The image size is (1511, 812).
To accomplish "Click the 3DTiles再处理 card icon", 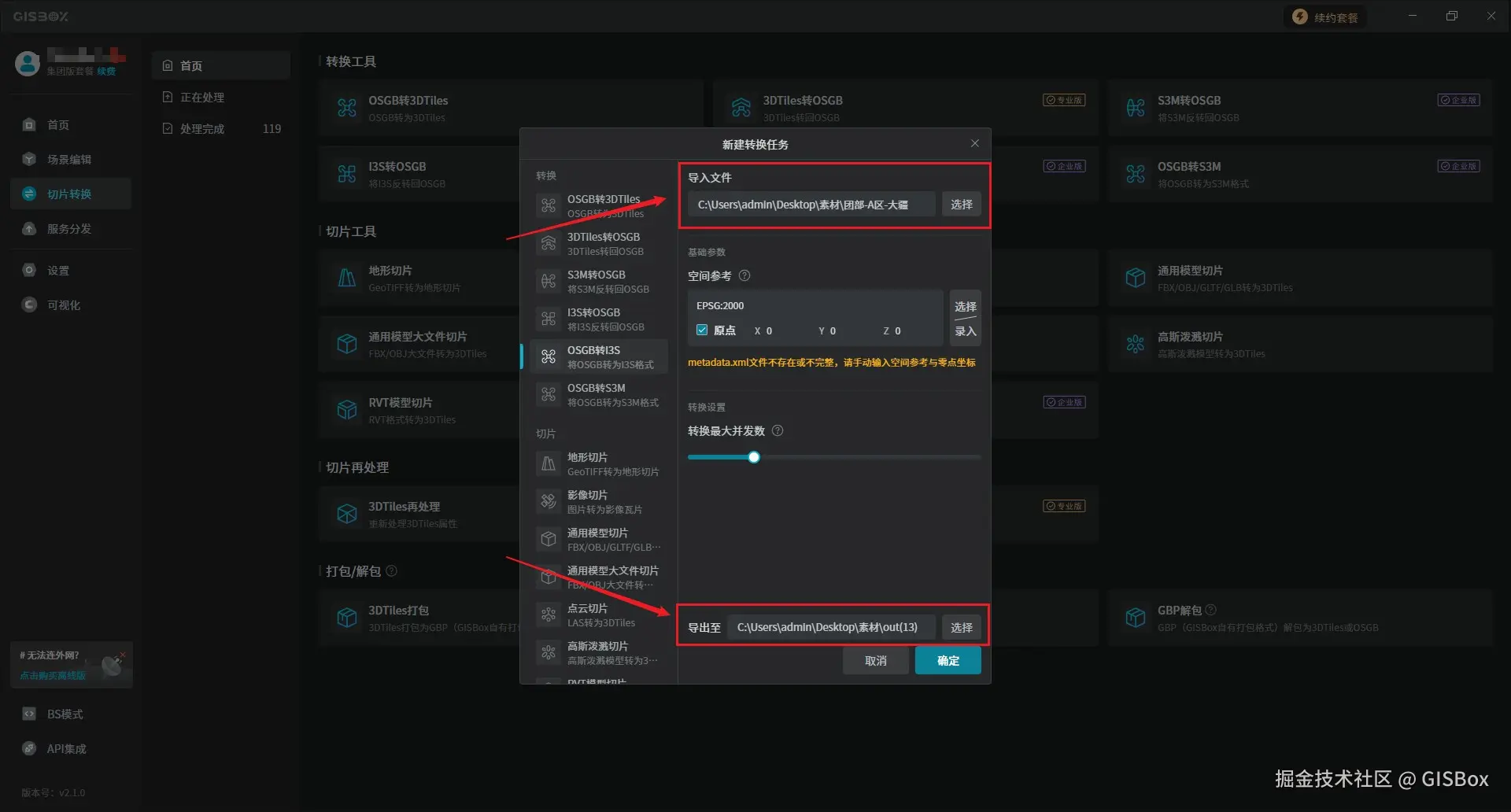I will tap(347, 514).
